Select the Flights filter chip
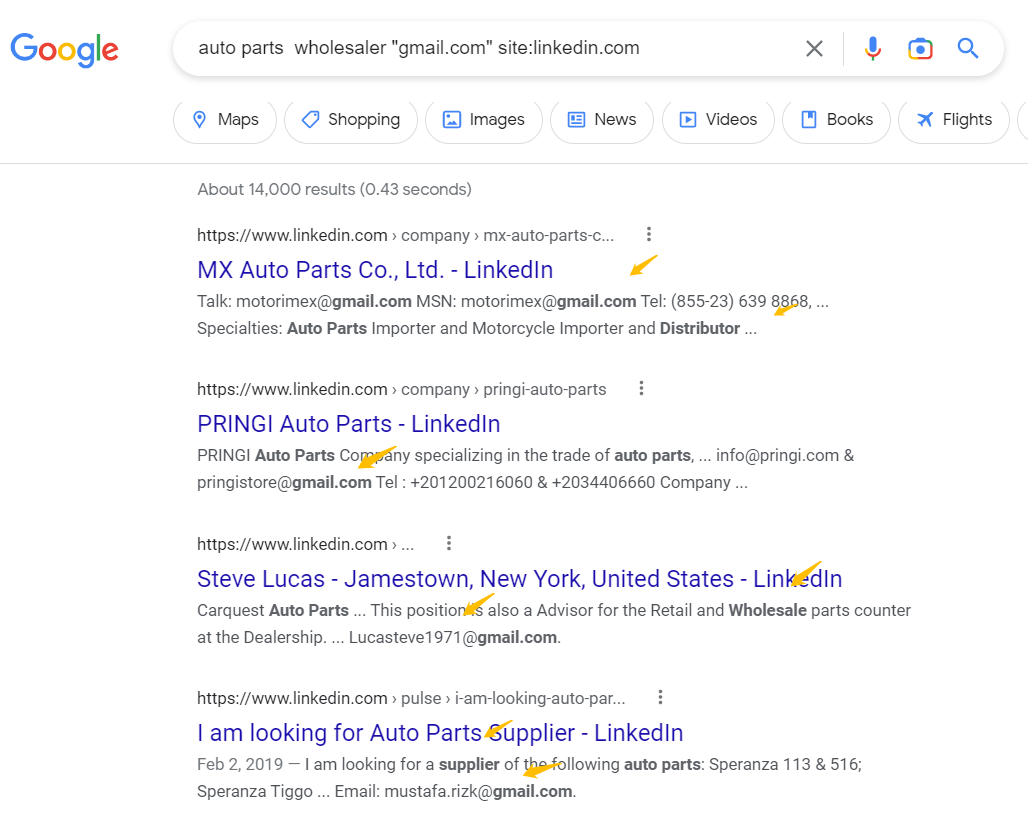The width and height of the screenshot is (1028, 830). point(953,119)
